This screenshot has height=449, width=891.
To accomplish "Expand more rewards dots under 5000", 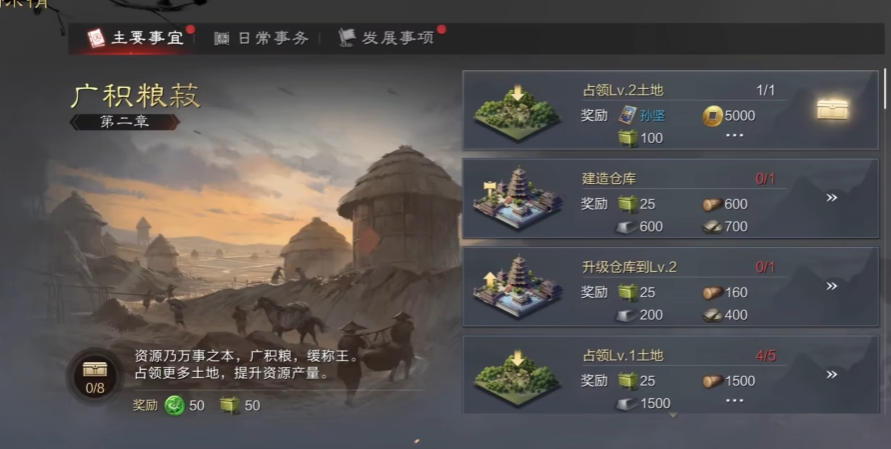I will [734, 135].
